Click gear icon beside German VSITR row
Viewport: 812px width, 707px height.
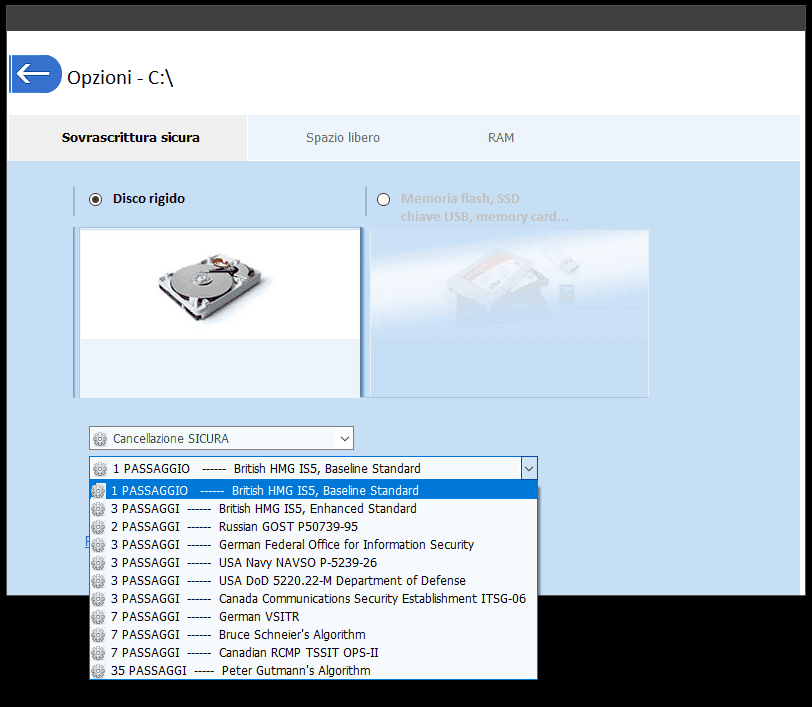pos(98,617)
